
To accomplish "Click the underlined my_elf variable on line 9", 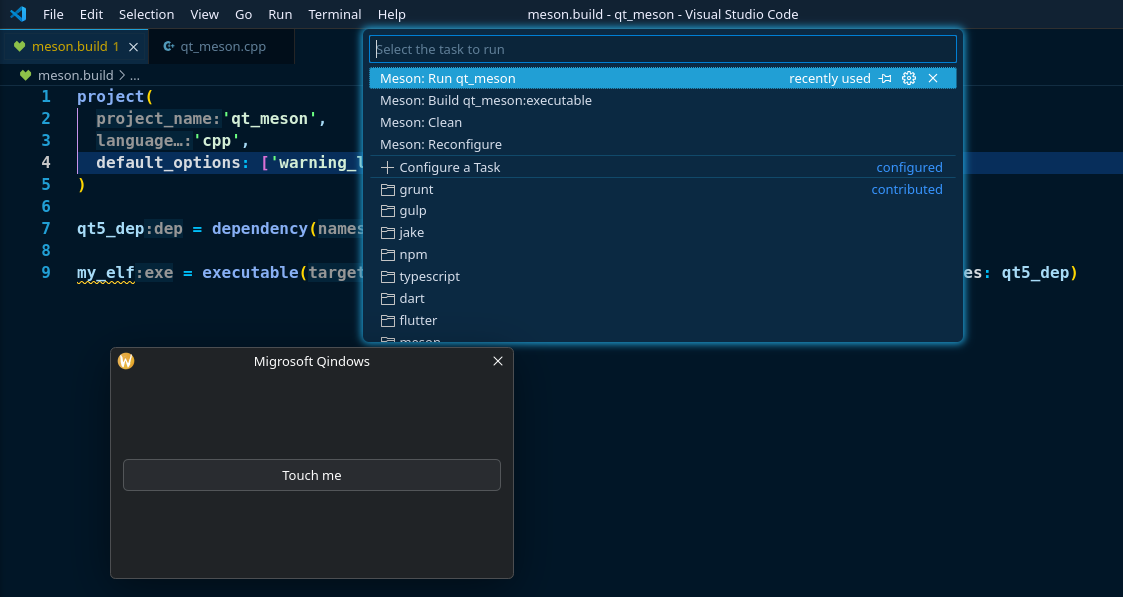I will [x=106, y=273].
